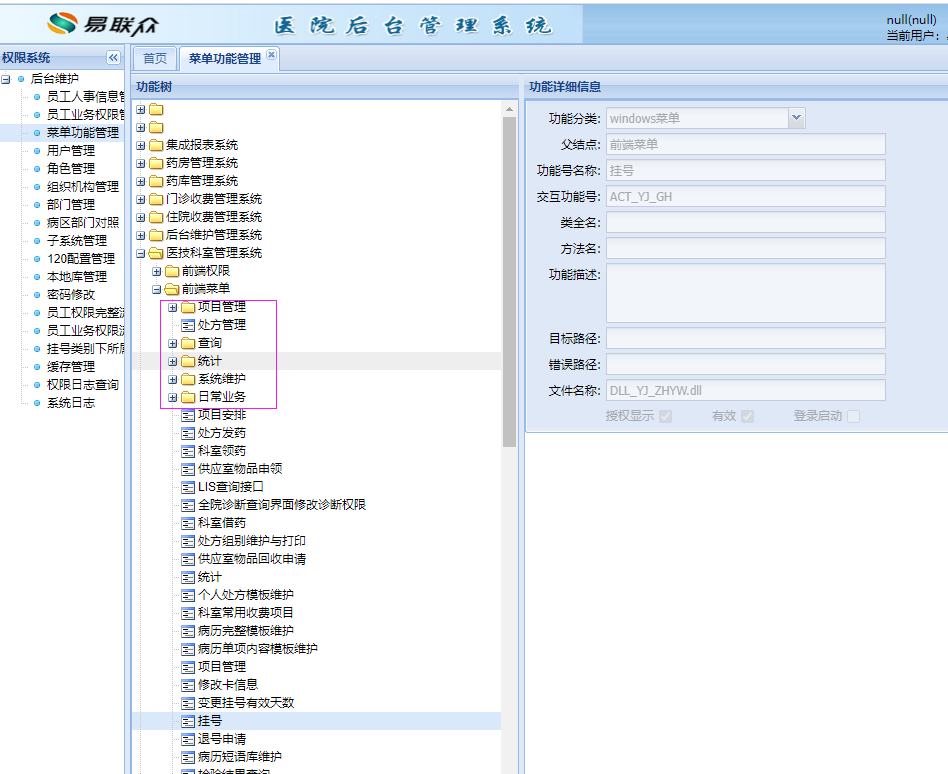
Task: Toggle the 授权显示 checkbox
Action: [x=666, y=416]
